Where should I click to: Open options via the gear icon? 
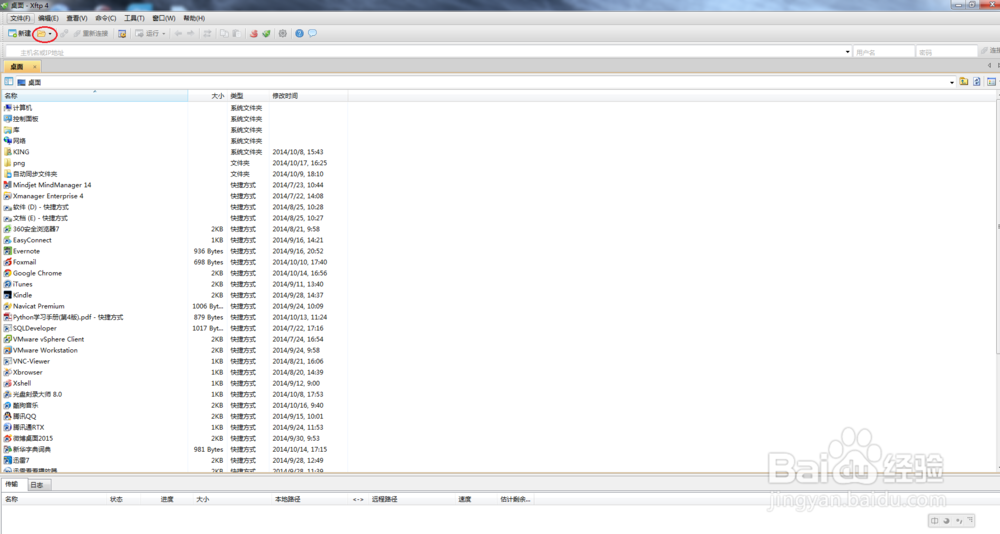click(x=283, y=33)
